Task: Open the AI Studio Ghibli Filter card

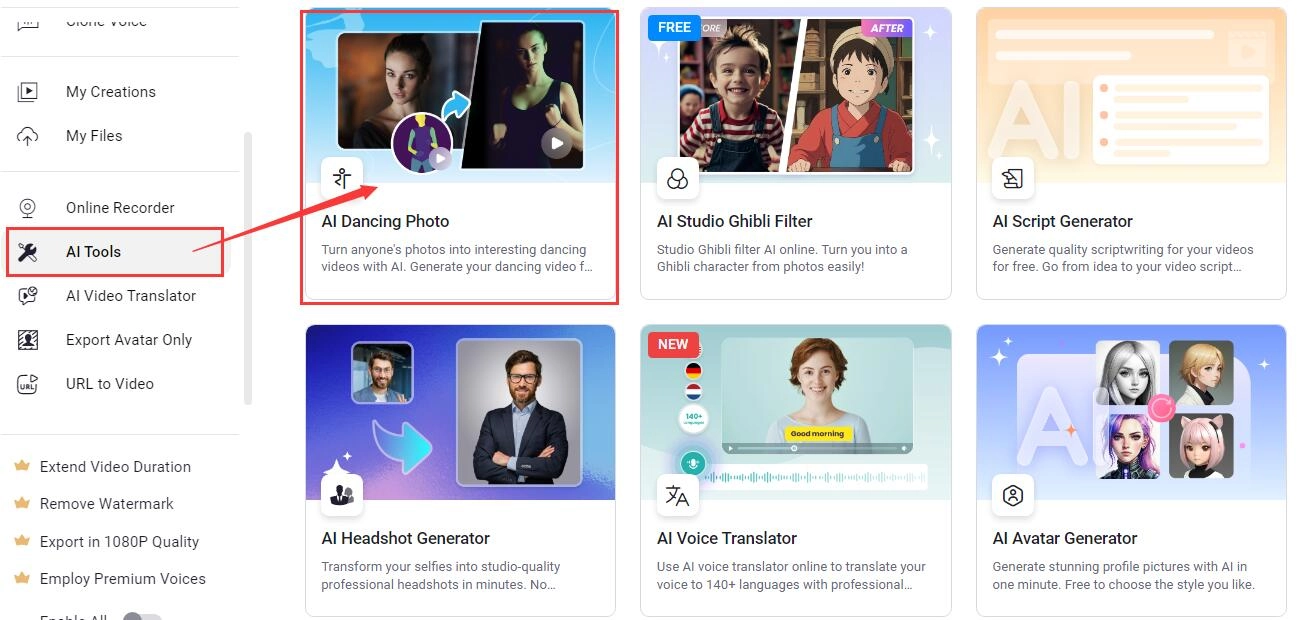Action: [795, 153]
